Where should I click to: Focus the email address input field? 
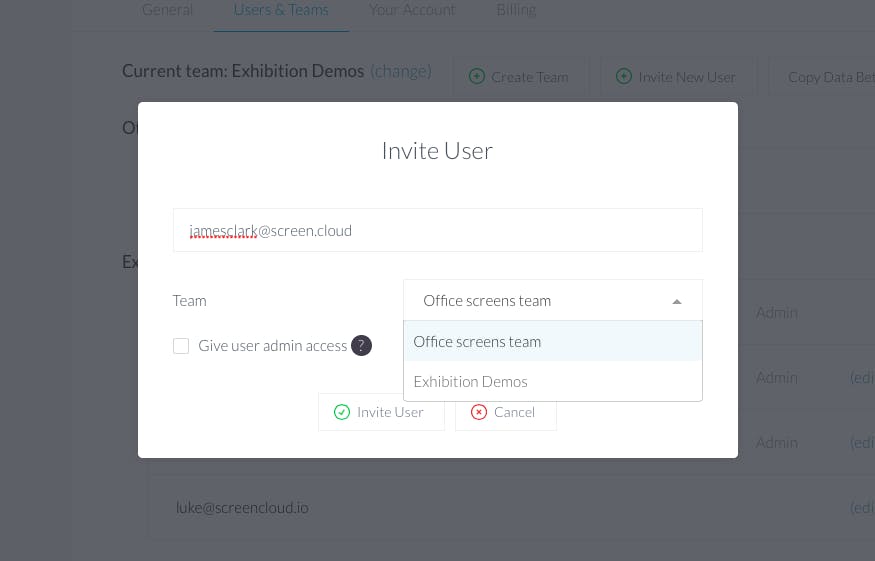(x=438, y=230)
